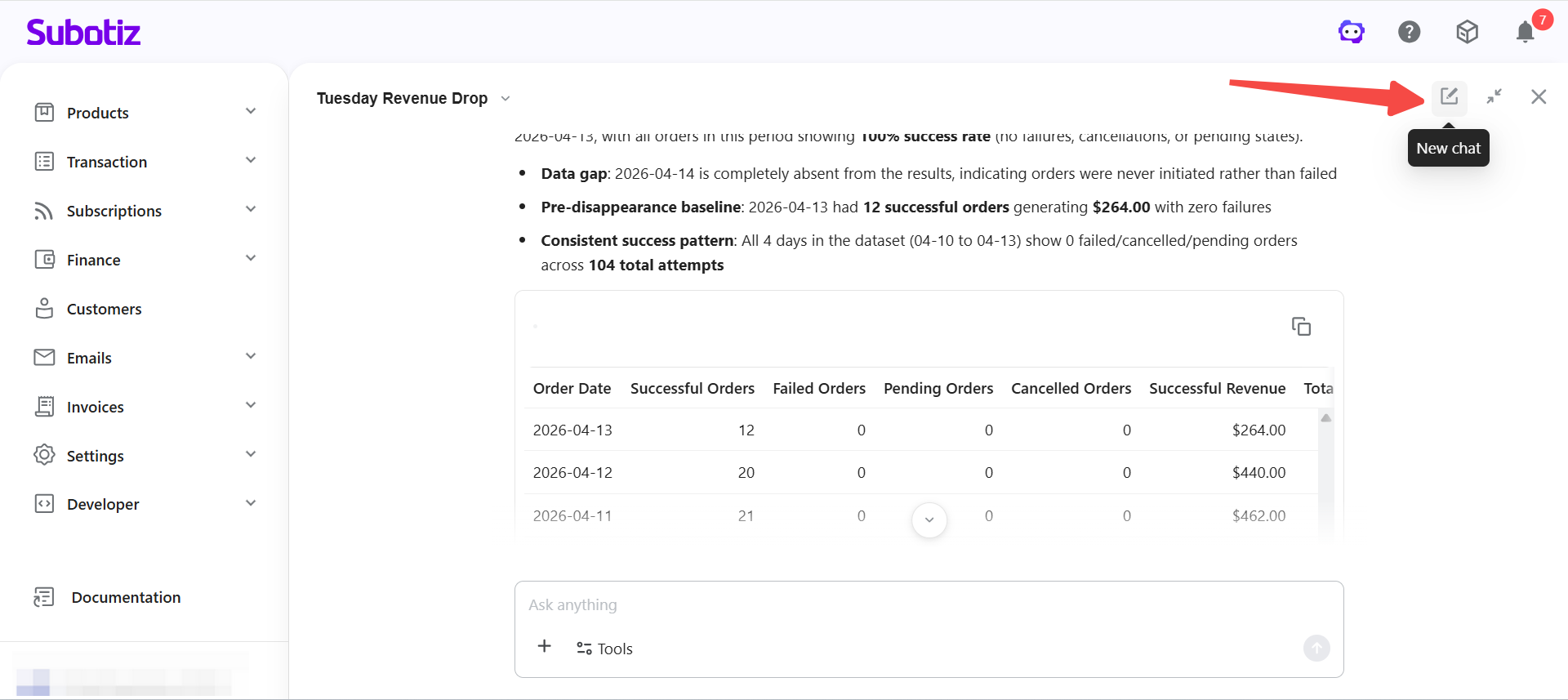Screen dimensions: 1568x700
Task: Collapse the chat panel view
Action: click(1494, 96)
